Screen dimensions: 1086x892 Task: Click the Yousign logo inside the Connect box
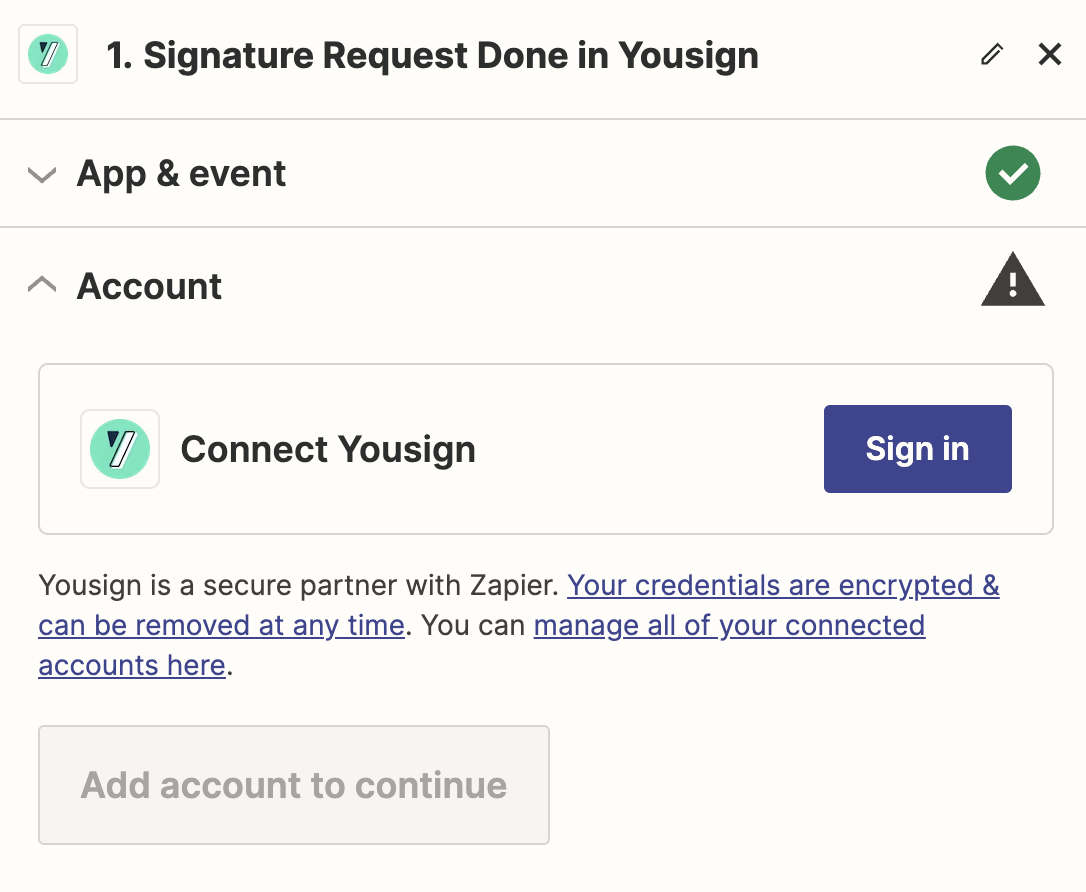(x=119, y=449)
